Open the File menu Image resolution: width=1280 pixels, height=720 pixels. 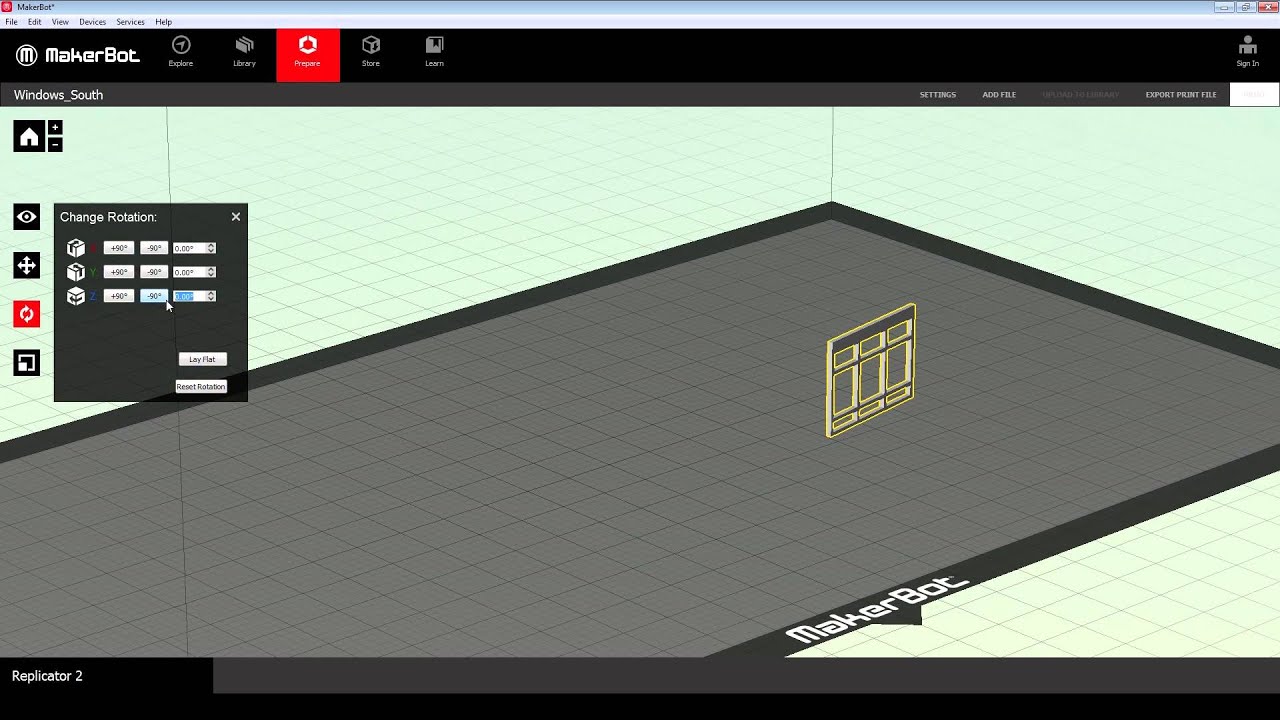point(11,21)
